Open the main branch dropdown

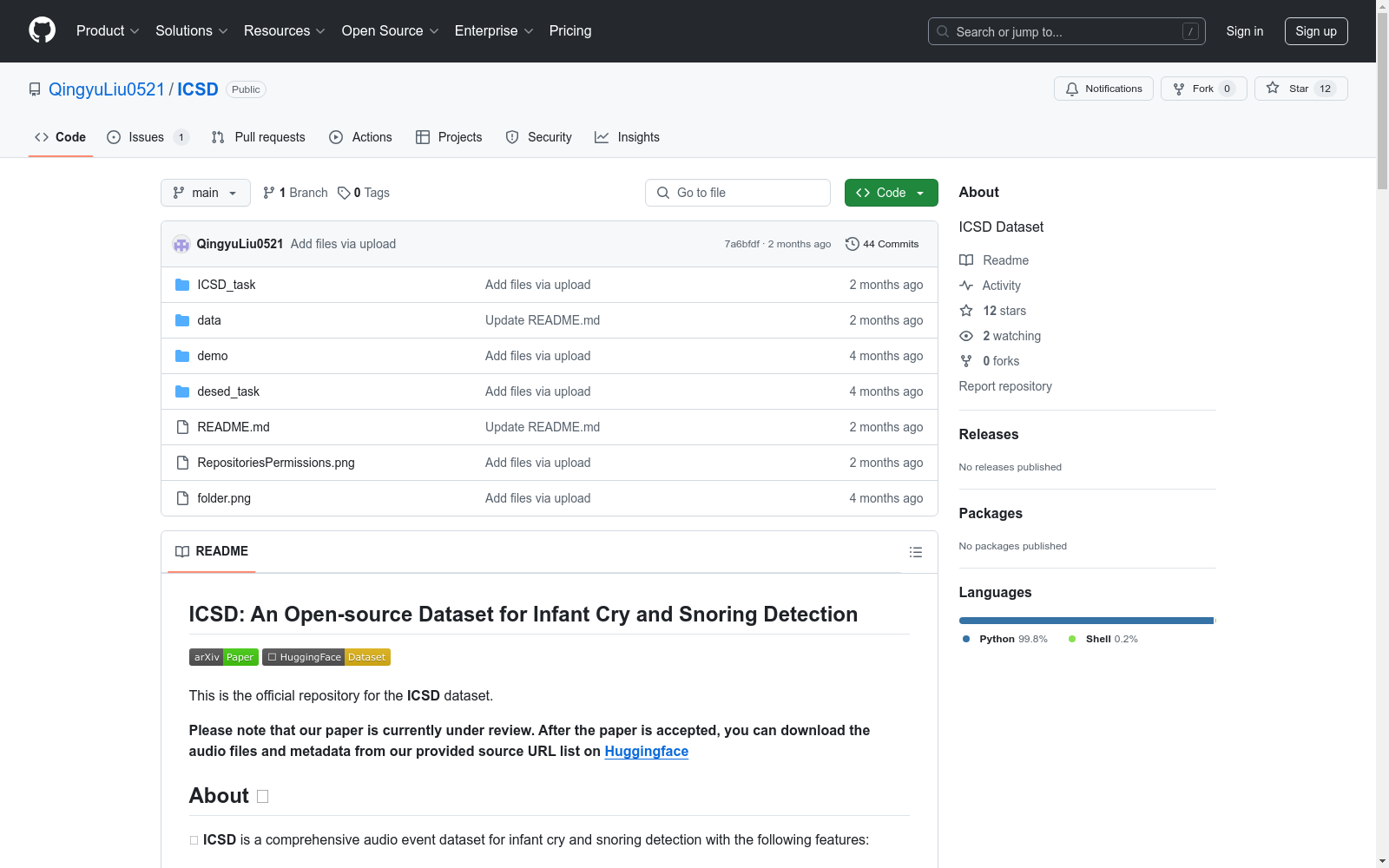pyautogui.click(x=206, y=193)
